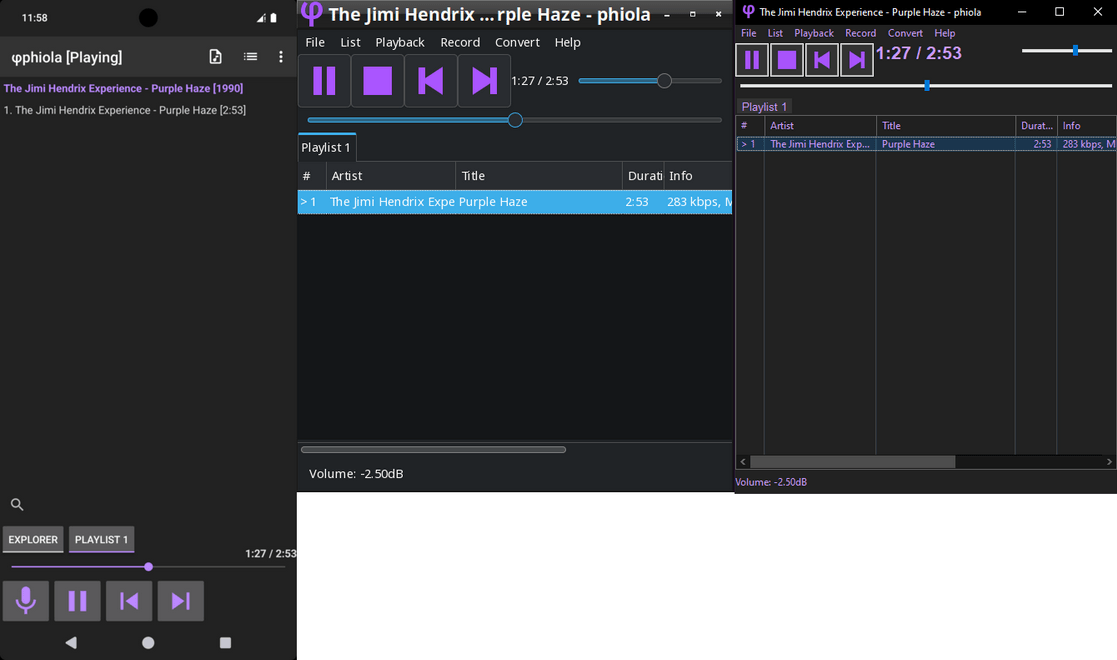Adjust volume trackbar in right window

[x=1066, y=51]
